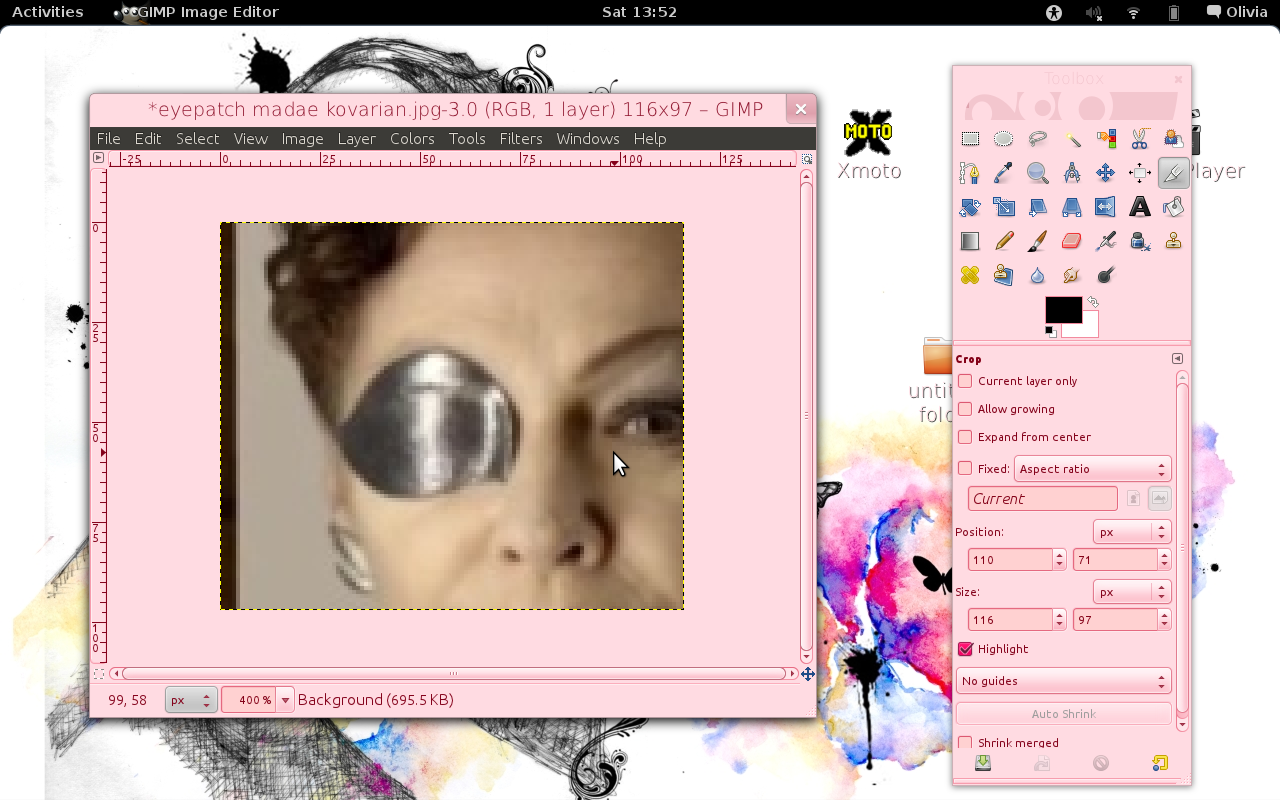
Task: Click the aspect ratio Current text field
Action: coord(1043,498)
